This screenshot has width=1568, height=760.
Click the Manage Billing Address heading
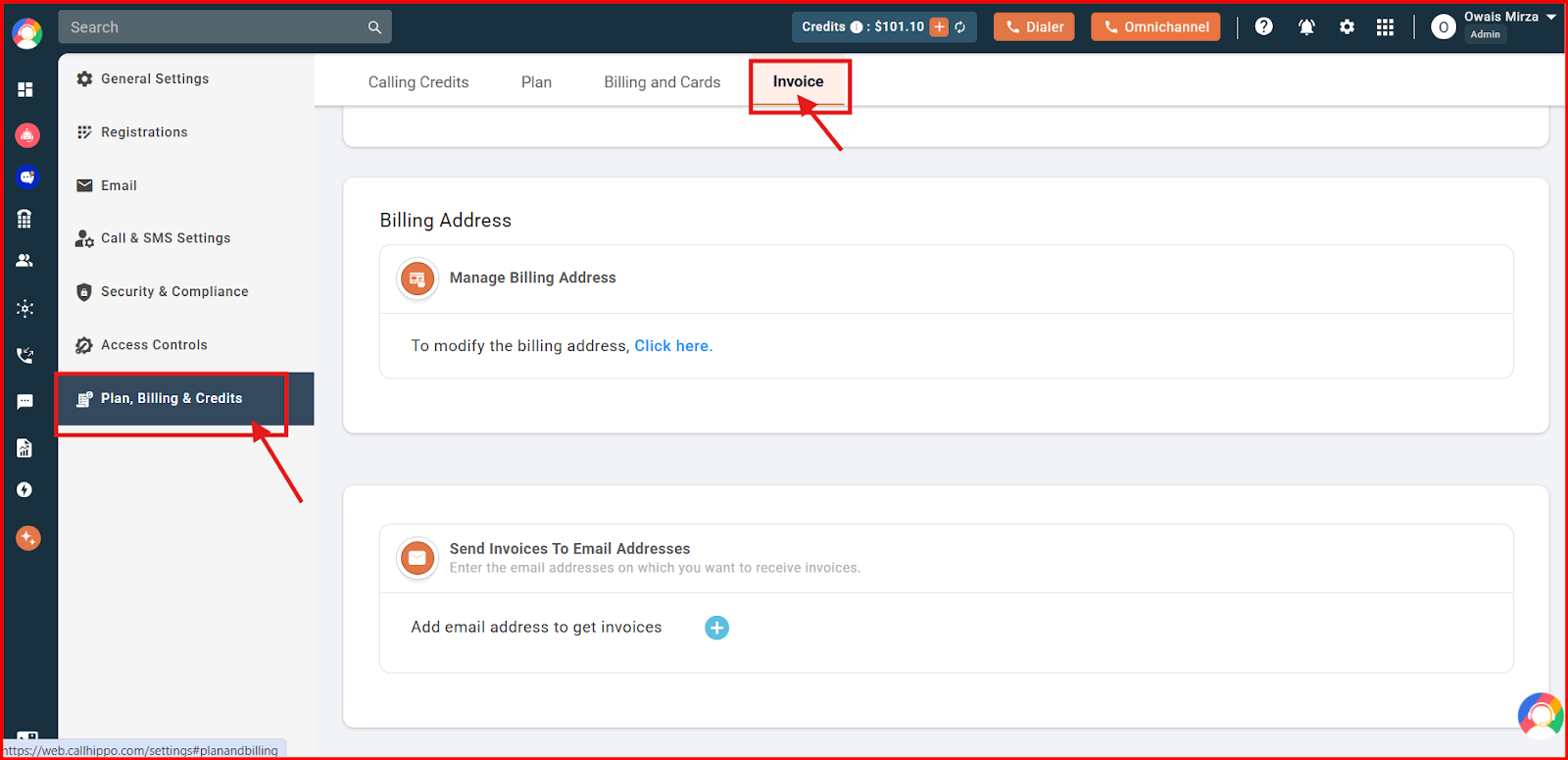click(x=533, y=279)
